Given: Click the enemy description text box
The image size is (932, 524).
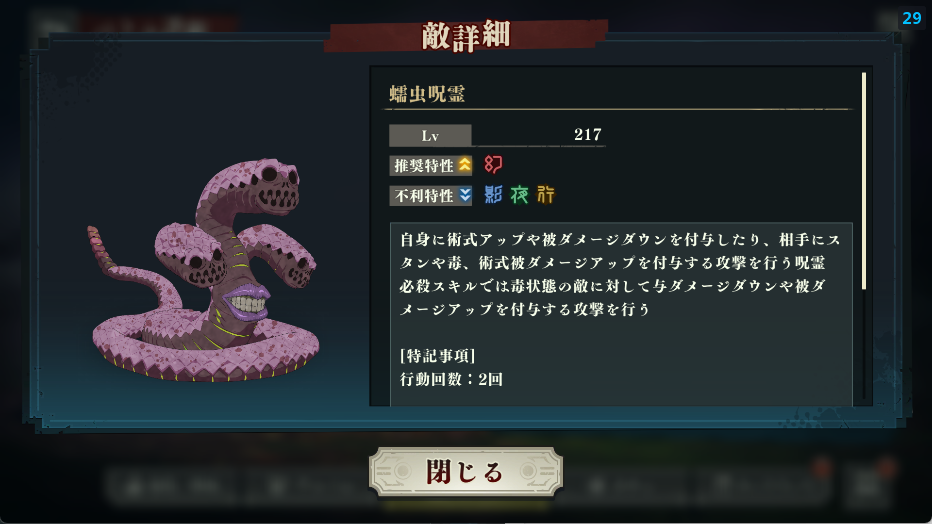Looking at the screenshot, I should pyautogui.click(x=621, y=314).
